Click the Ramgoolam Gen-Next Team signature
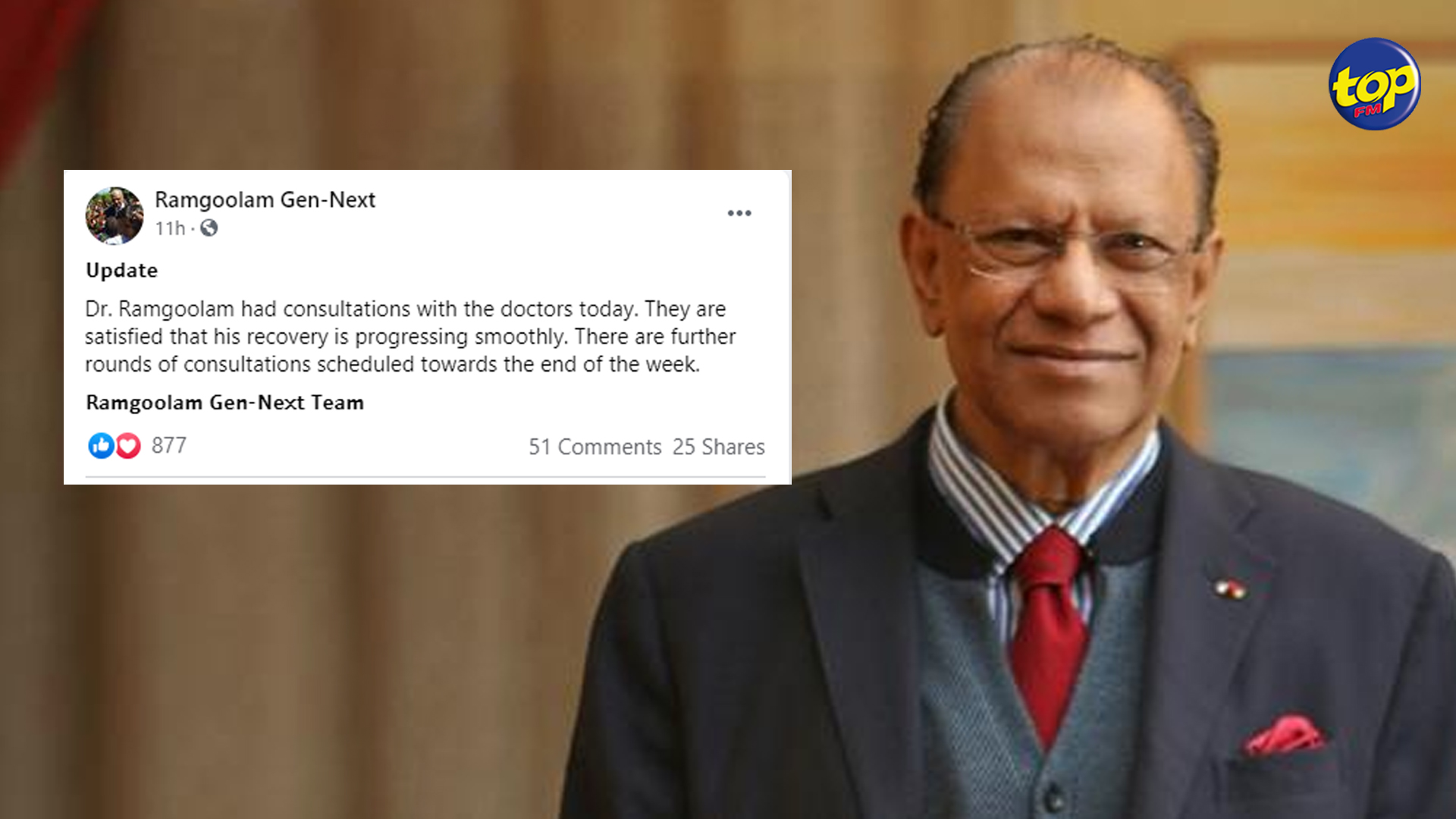Viewport: 1456px width, 819px height. click(225, 403)
